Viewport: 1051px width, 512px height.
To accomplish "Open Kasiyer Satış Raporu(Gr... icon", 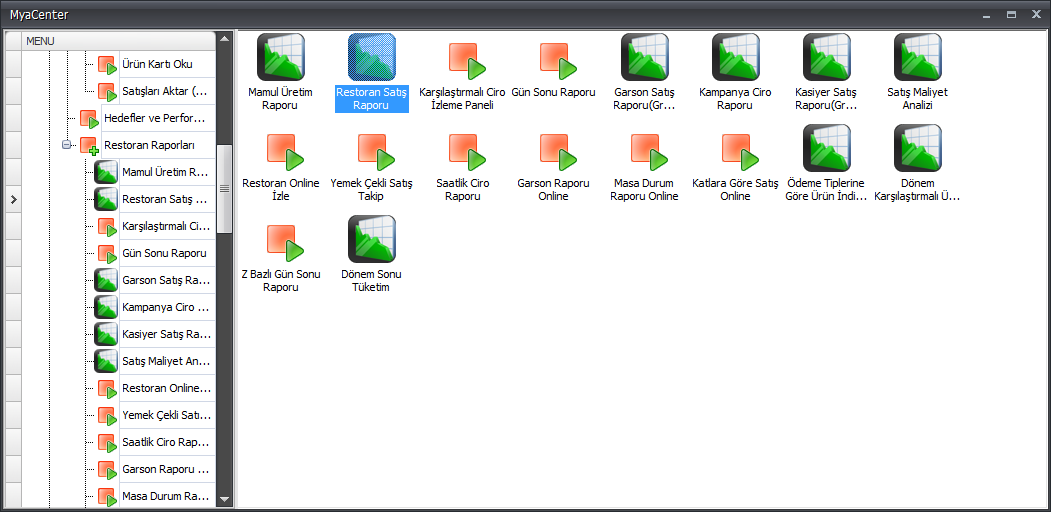I will (x=826, y=57).
